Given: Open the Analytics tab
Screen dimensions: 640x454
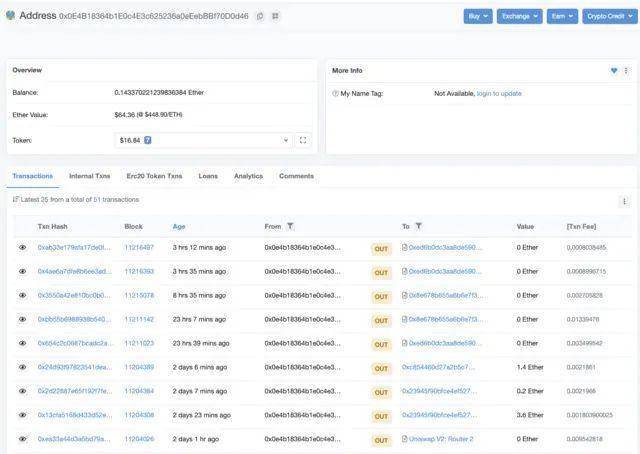Looking at the screenshot, I should tap(248, 176).
